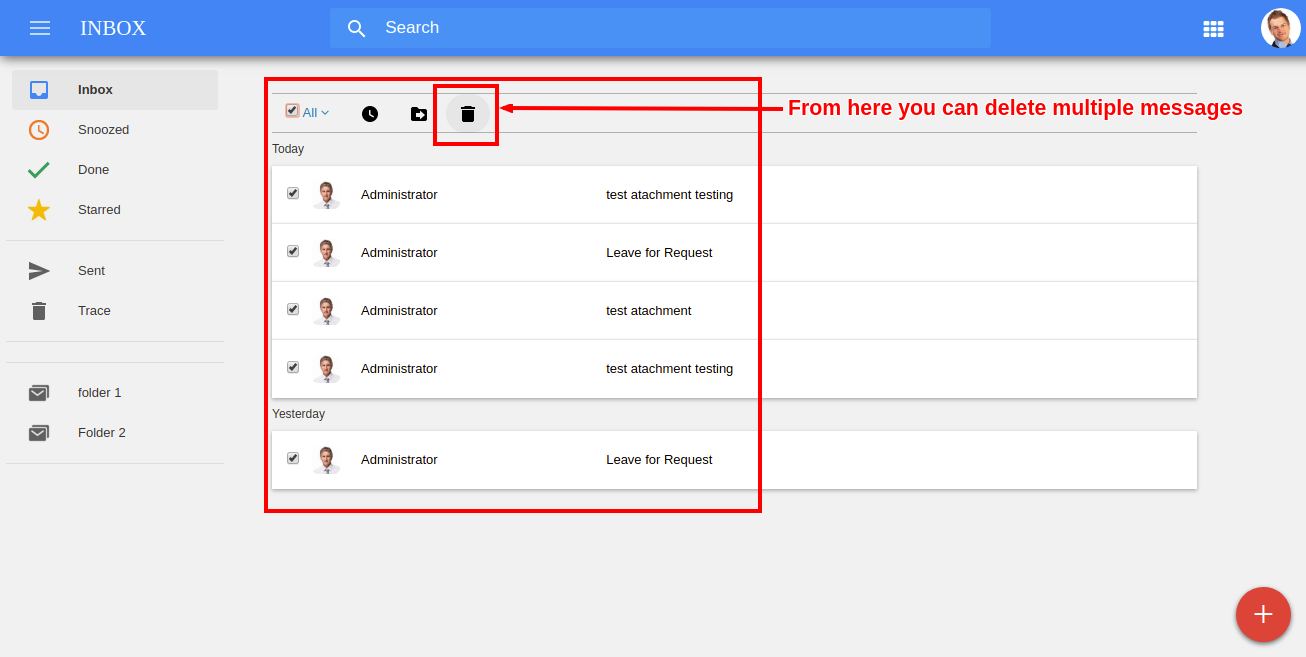Open the apps grid icon

coord(1213,29)
